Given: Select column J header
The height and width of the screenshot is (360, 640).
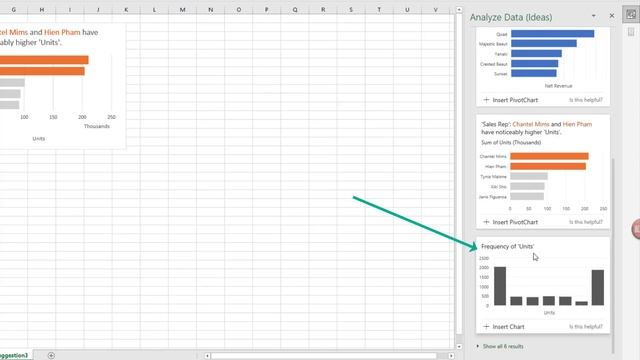Looking at the screenshot, I should click(x=98, y=9).
